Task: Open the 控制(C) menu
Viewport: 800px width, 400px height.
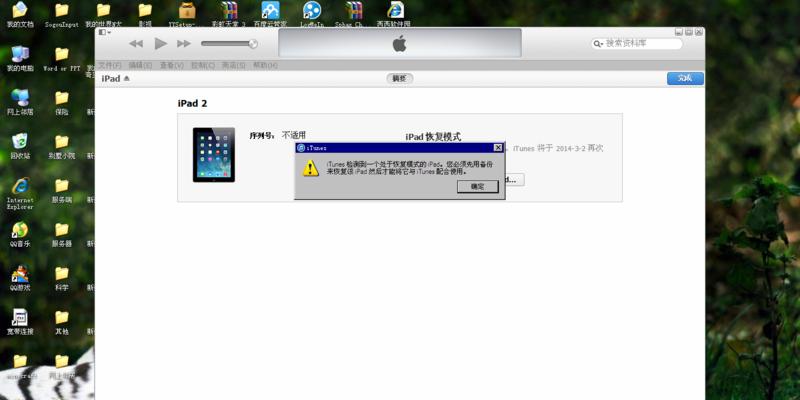Action: [203, 65]
